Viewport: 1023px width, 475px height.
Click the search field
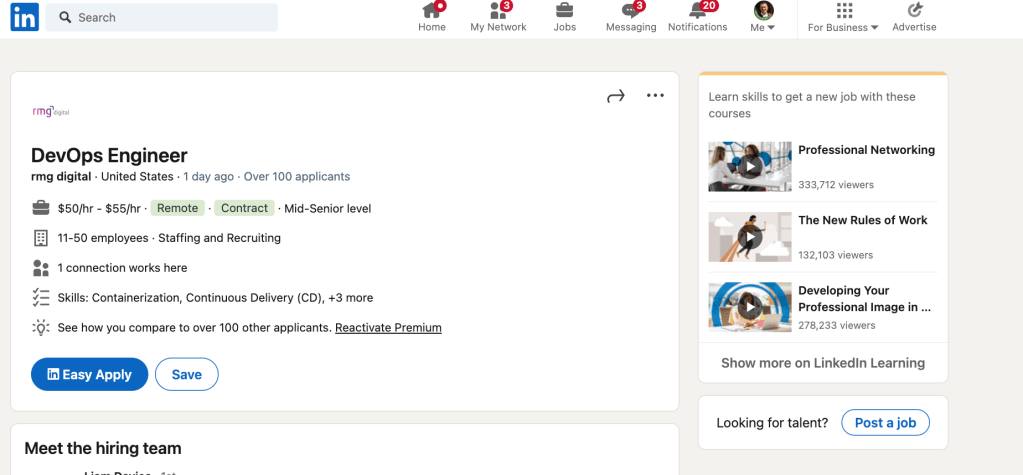click(x=162, y=18)
